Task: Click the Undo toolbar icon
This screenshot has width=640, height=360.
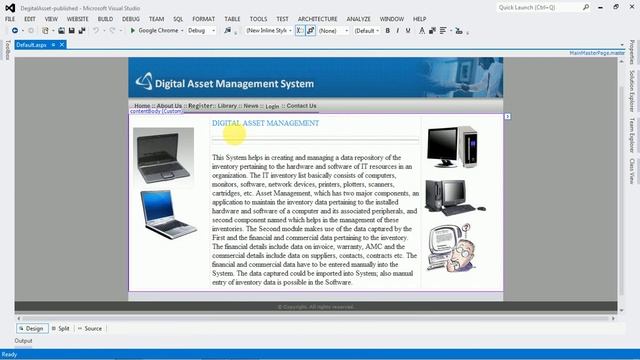Action: (96, 31)
